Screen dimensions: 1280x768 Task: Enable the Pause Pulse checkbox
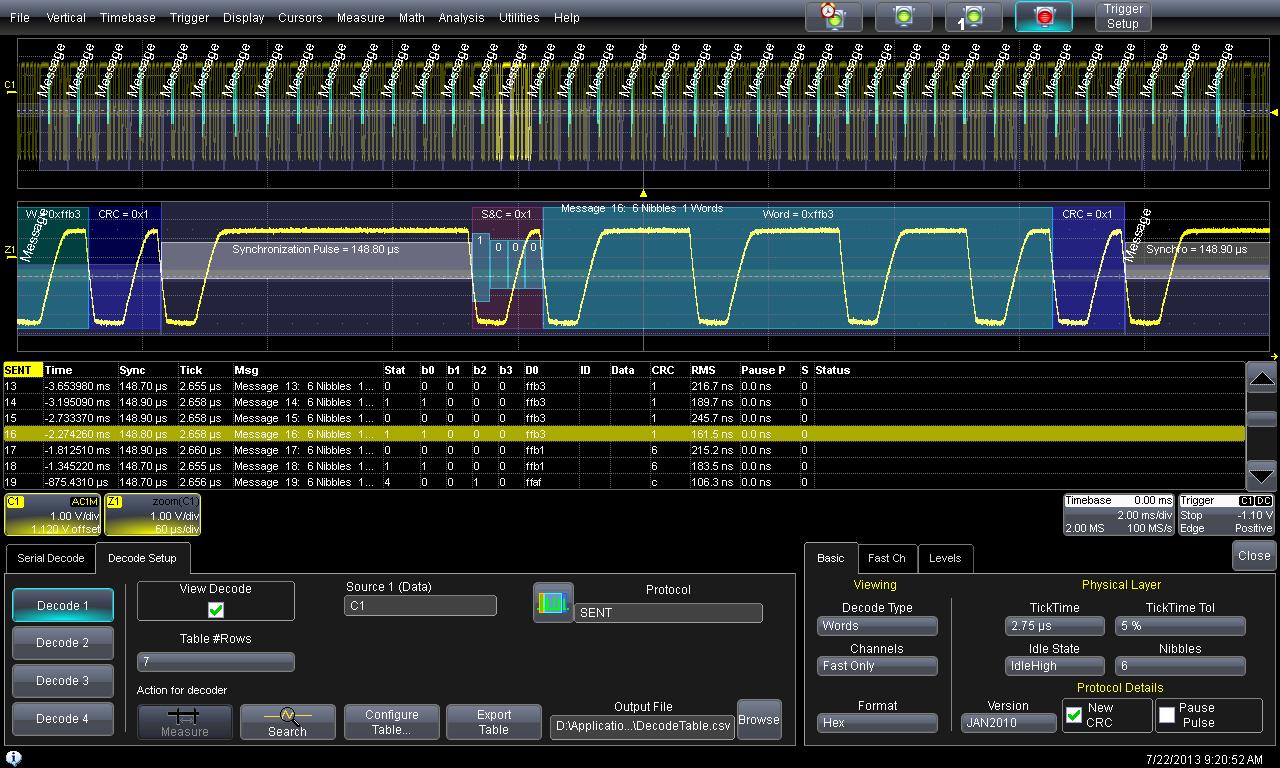click(x=1166, y=715)
